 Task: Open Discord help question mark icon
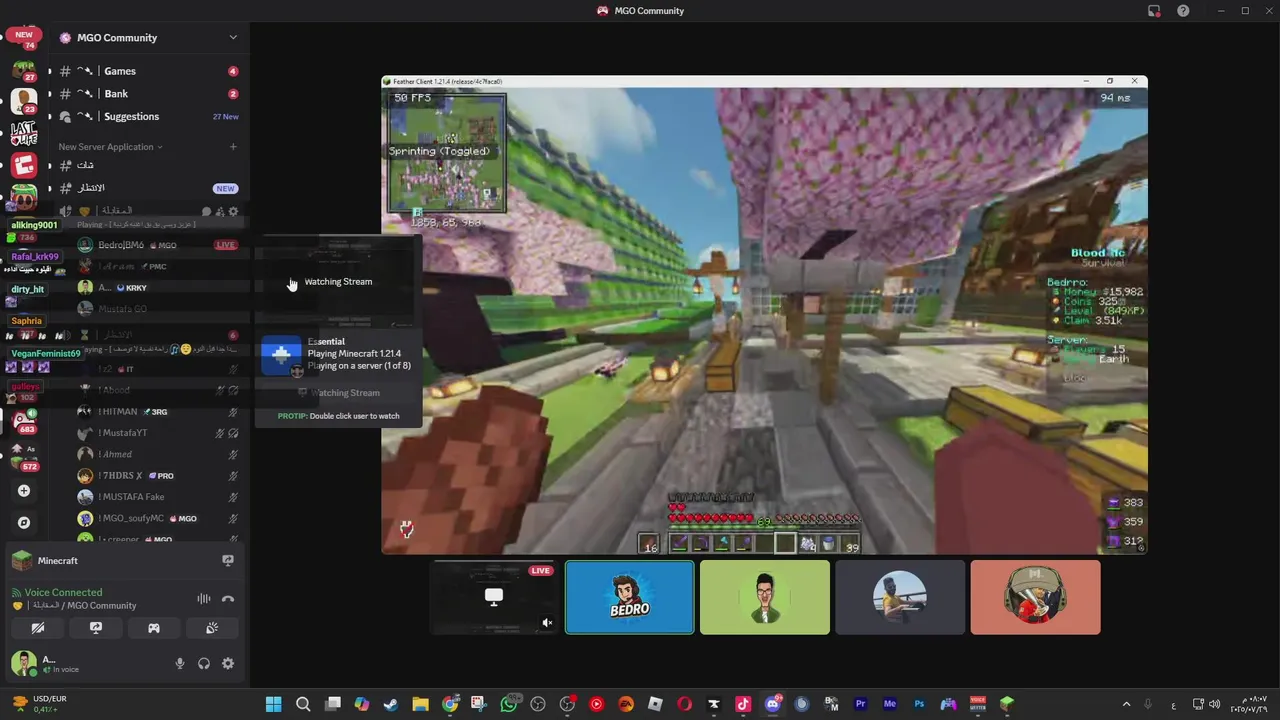[x=1184, y=11]
